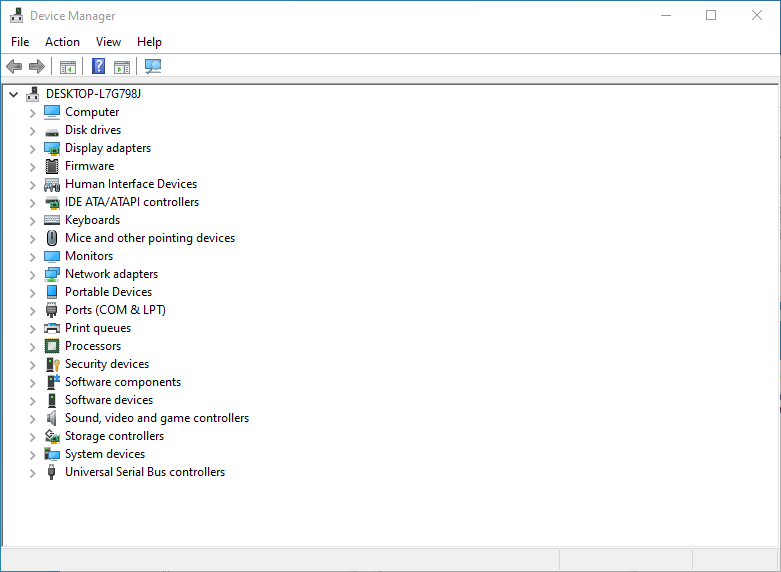The image size is (781, 572).
Task: Click the speaker icon for Sound controllers
Action: click(52, 418)
